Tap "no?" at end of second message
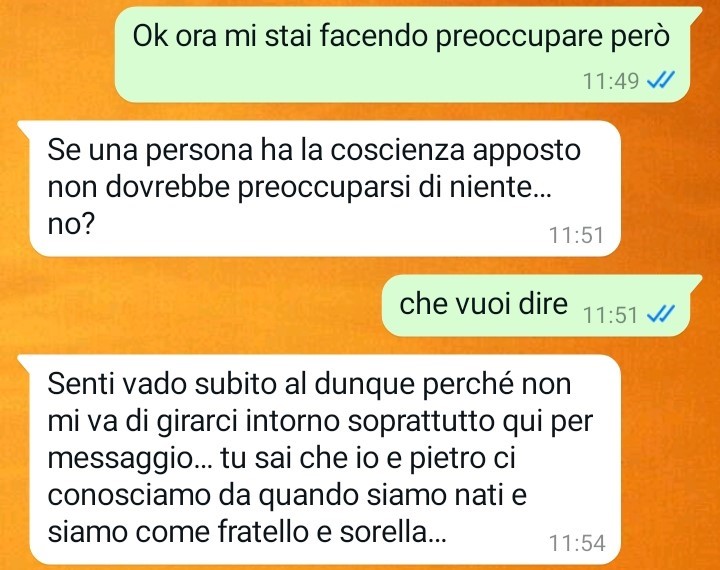720x570 pixels. point(71,223)
